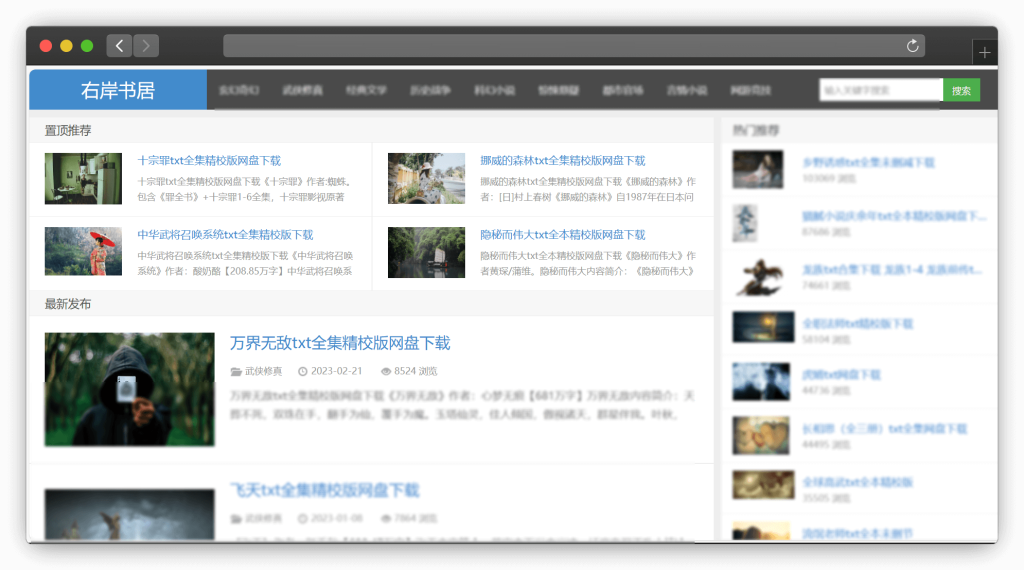Click the 十宗罪 description excerpt text
Viewport: 1024px width, 570px height.
pos(246,189)
